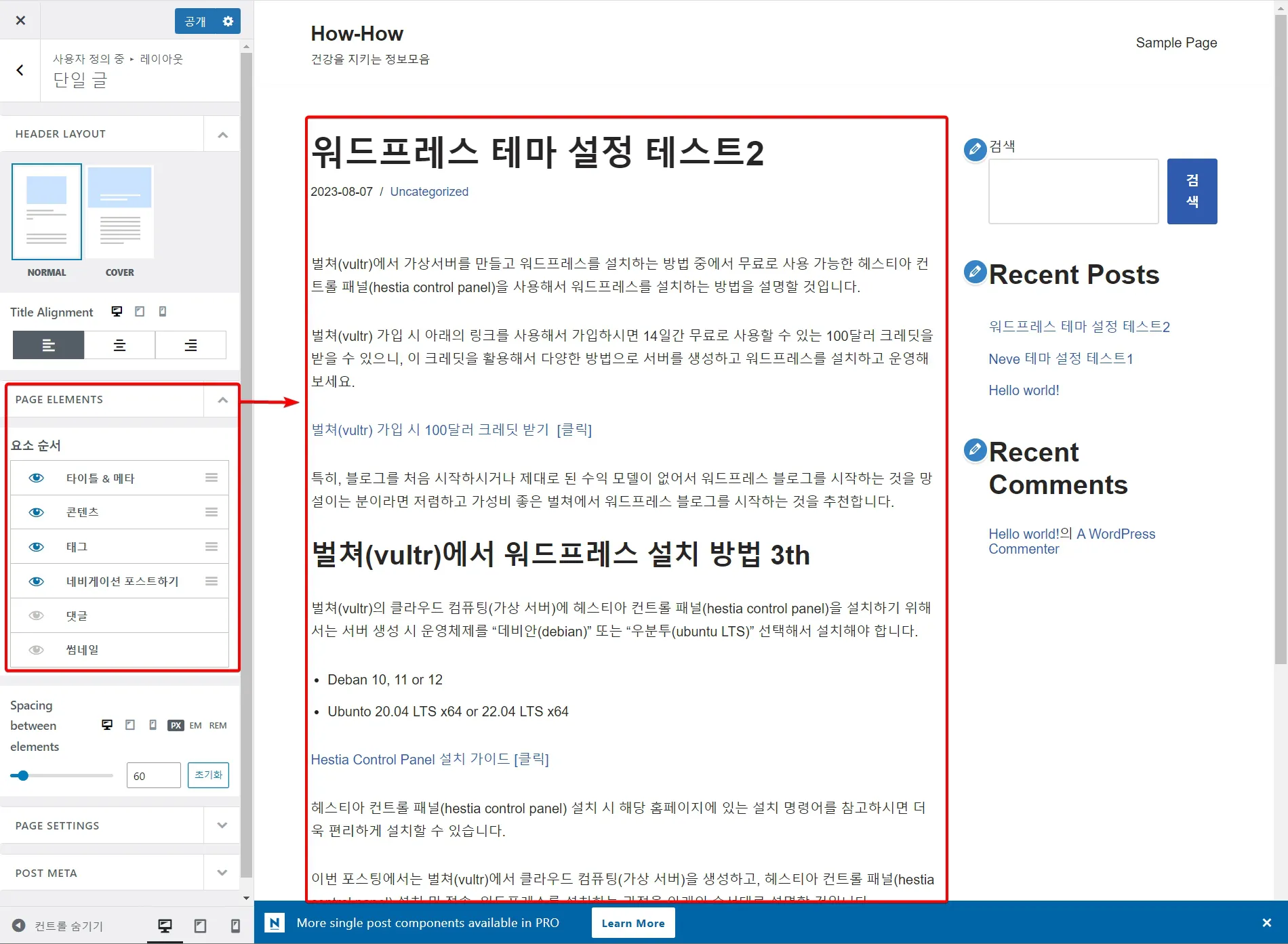1288x944 pixels.
Task: Click 컨트롤 숨기기 to hide controls
Action: (58, 926)
